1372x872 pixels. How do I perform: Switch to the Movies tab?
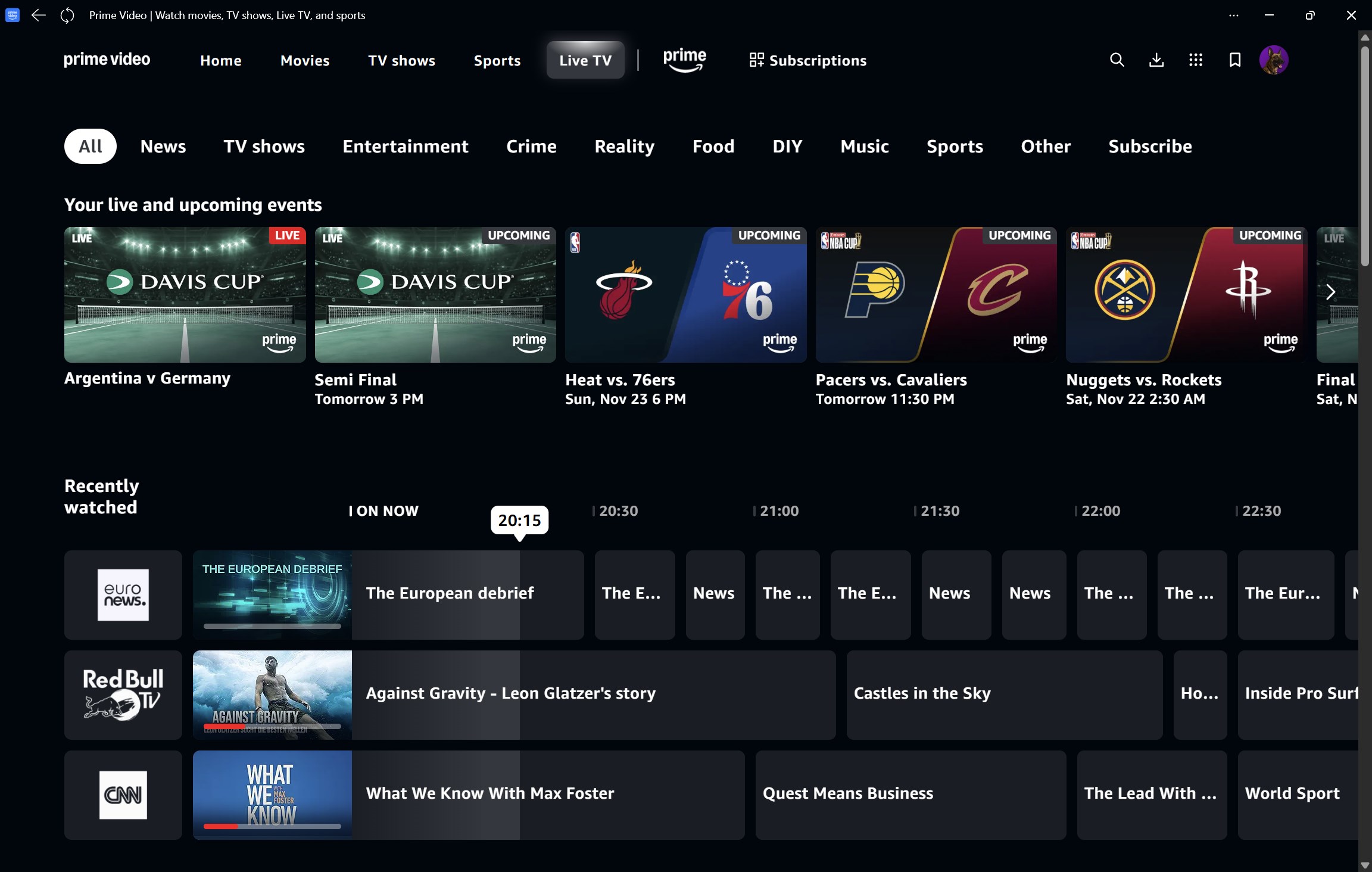pyautogui.click(x=305, y=60)
